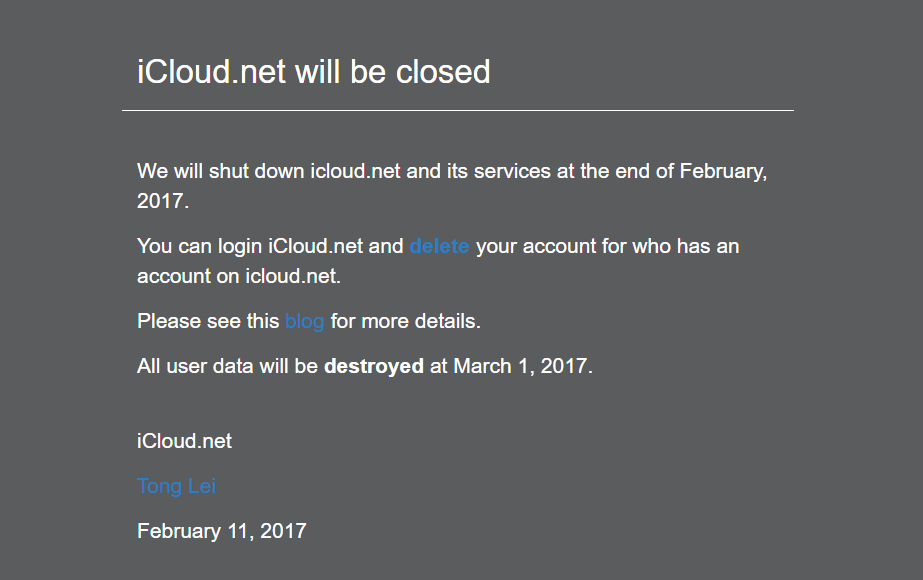This screenshot has height=580, width=923.
Task: Click the bold word "destroyed"
Action: 374,366
